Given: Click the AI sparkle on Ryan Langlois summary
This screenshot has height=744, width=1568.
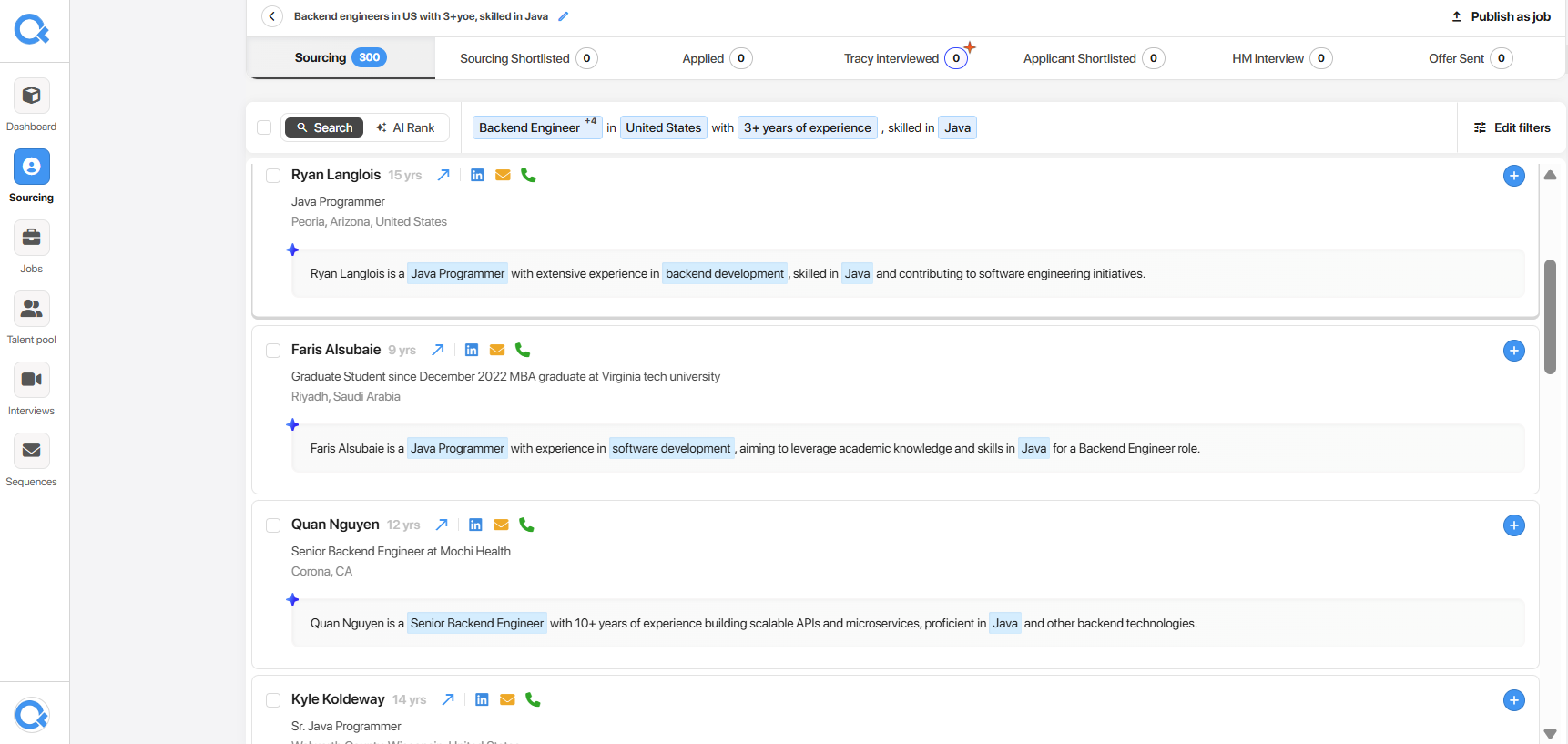Looking at the screenshot, I should (x=292, y=250).
